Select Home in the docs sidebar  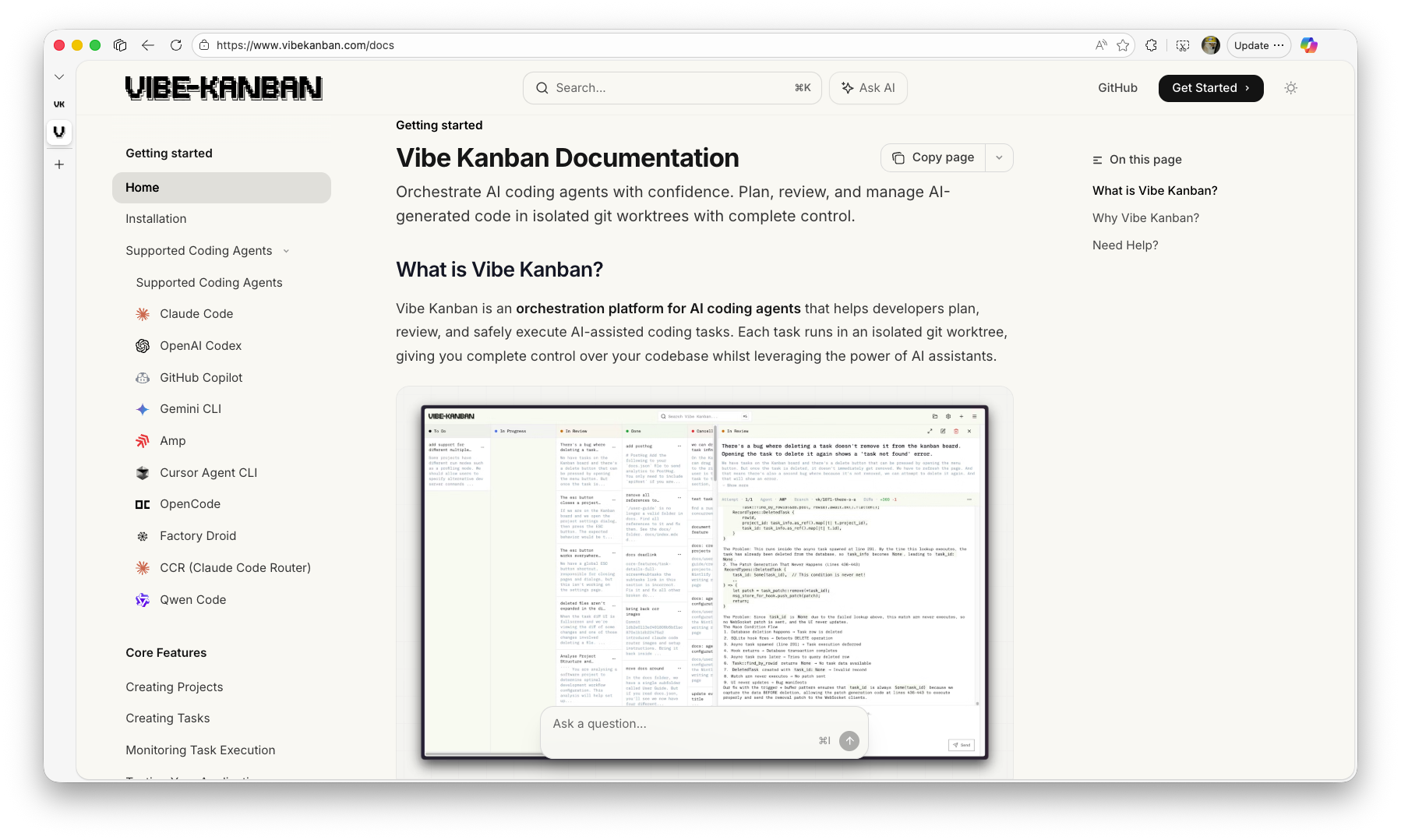coord(221,188)
